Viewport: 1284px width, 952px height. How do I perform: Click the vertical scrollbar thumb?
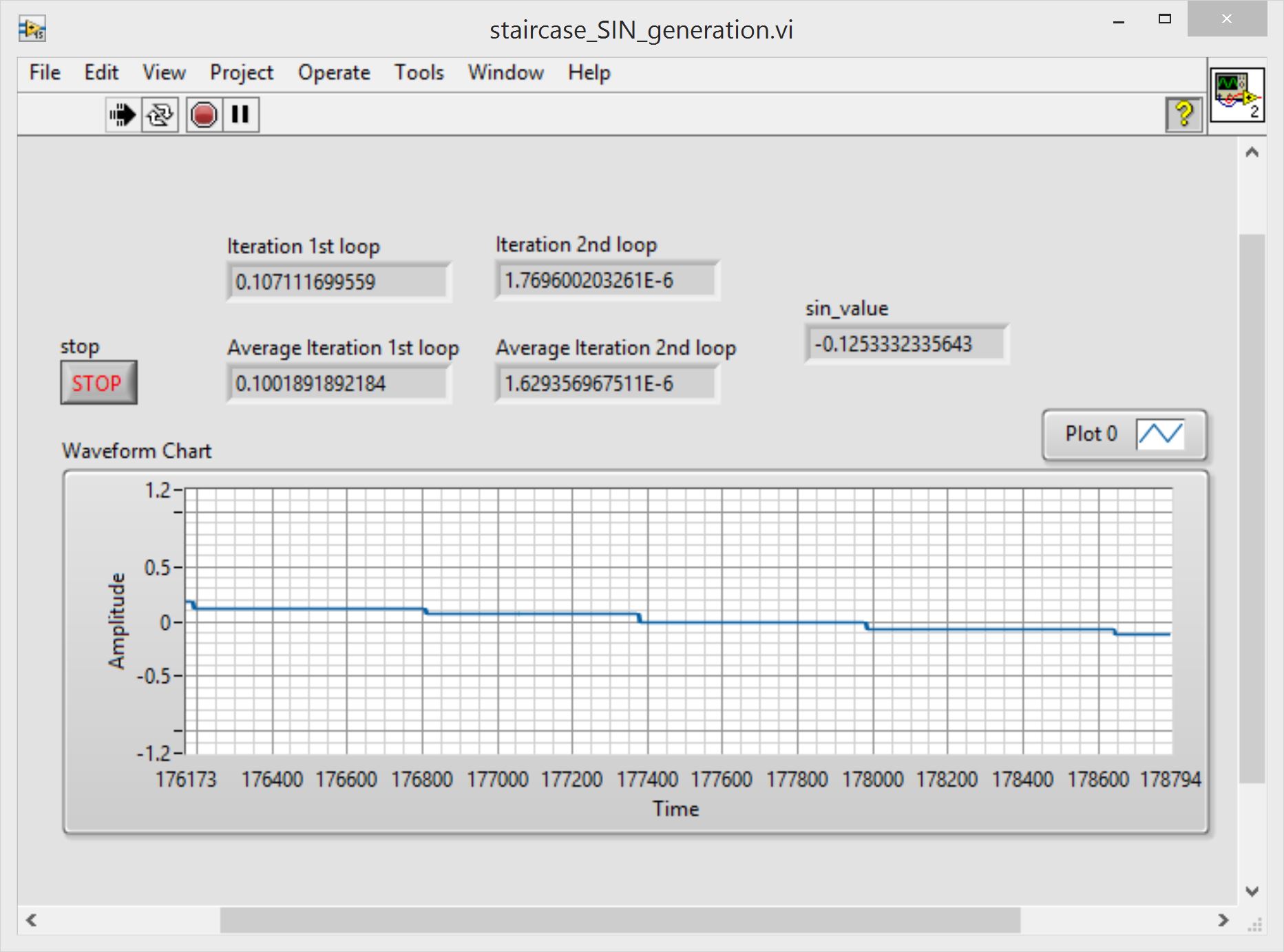click(x=1252, y=509)
